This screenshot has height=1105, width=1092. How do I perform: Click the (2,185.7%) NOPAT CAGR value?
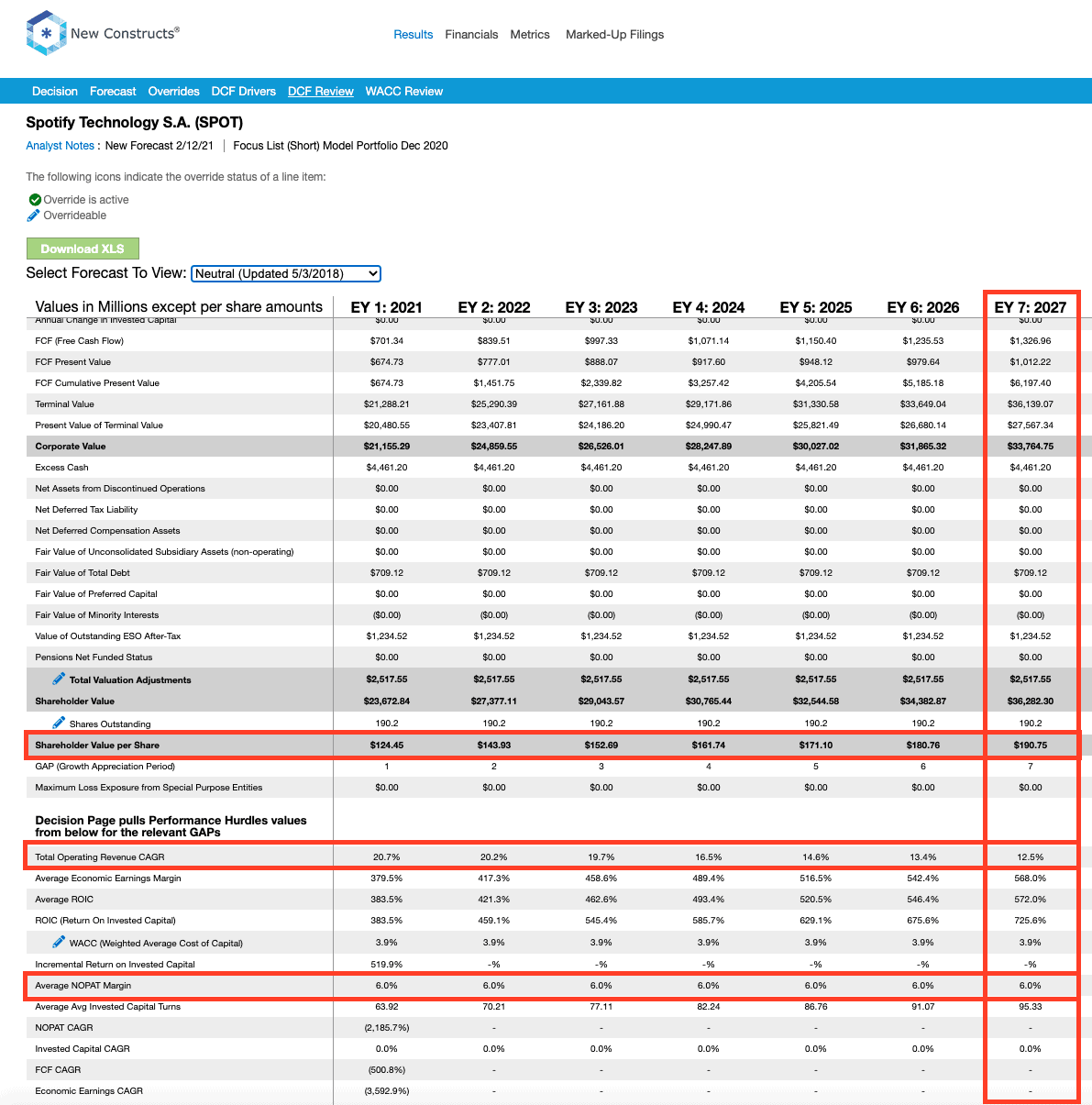click(387, 1028)
